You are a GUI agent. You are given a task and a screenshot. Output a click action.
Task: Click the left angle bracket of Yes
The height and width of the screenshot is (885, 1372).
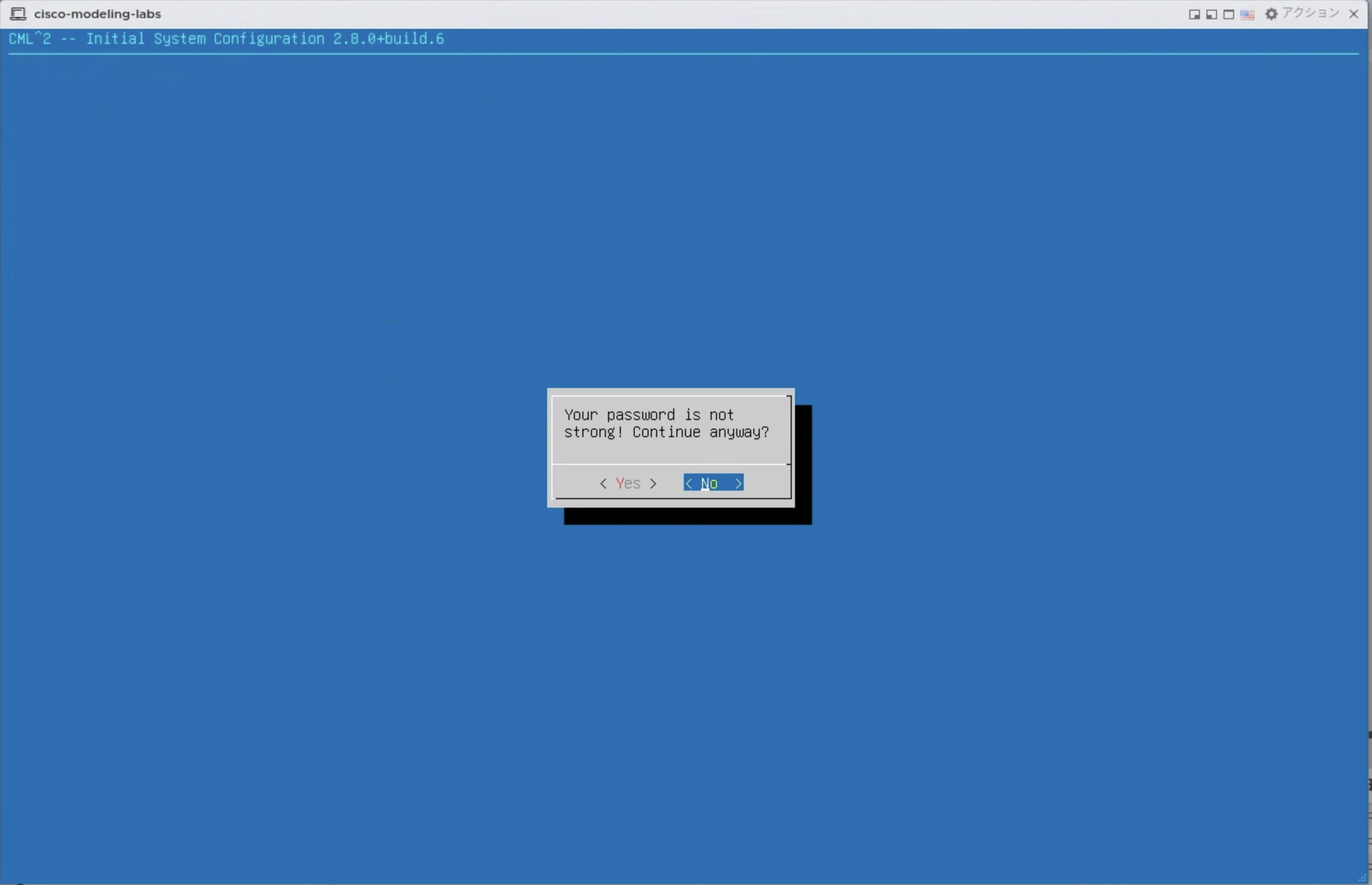coord(603,484)
